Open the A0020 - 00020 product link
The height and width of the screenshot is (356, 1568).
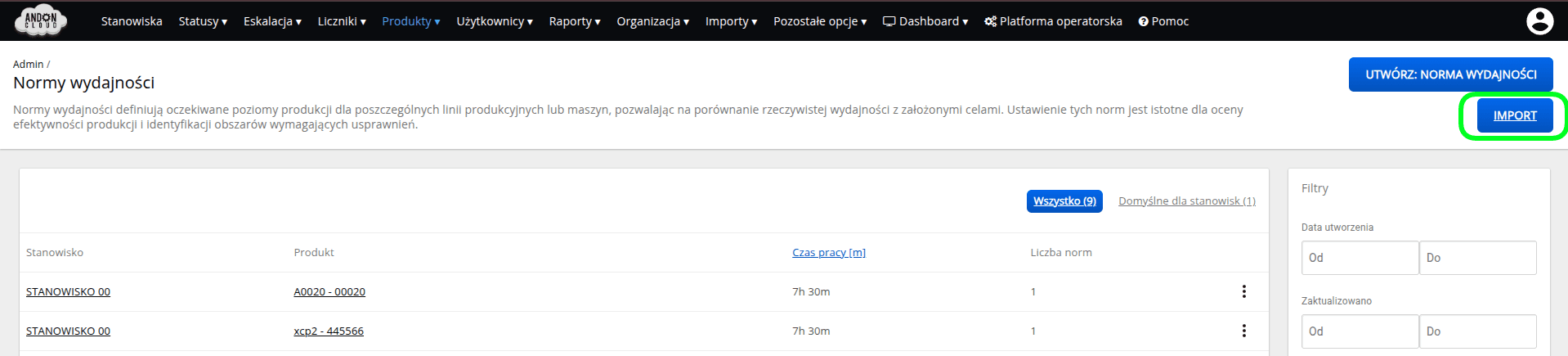click(329, 292)
